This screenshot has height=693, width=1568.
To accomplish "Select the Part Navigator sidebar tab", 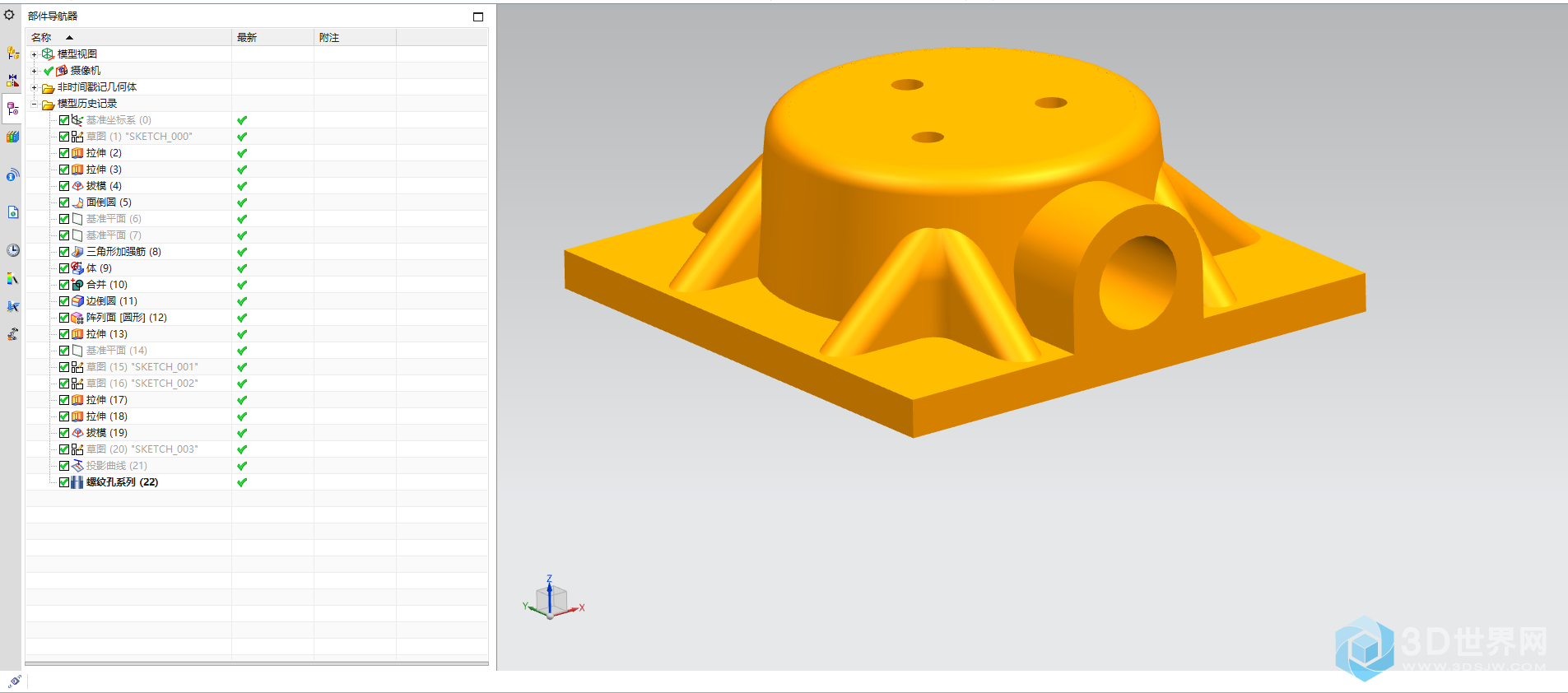I will (x=12, y=109).
